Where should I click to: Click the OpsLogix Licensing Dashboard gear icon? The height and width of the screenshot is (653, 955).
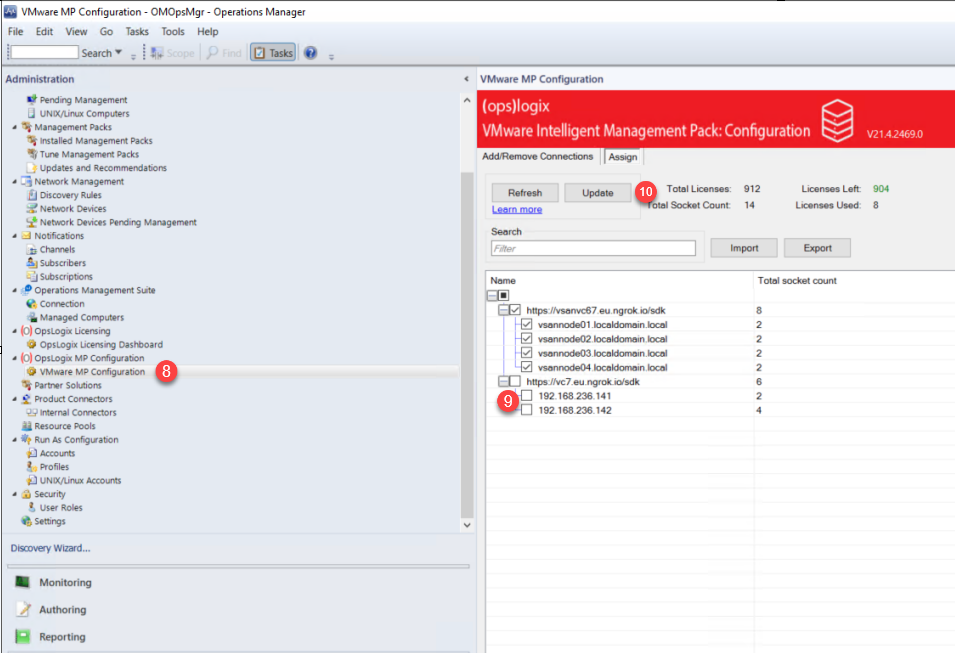pos(32,344)
